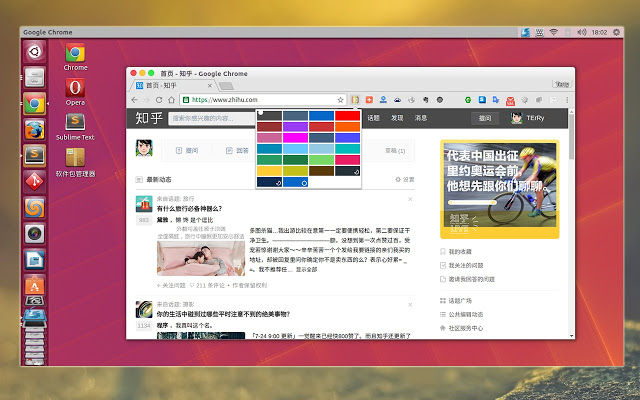Image resolution: width=640 pixels, height=400 pixels.
Task: Open the 草稿 (1) drafts link
Action: coord(395,151)
